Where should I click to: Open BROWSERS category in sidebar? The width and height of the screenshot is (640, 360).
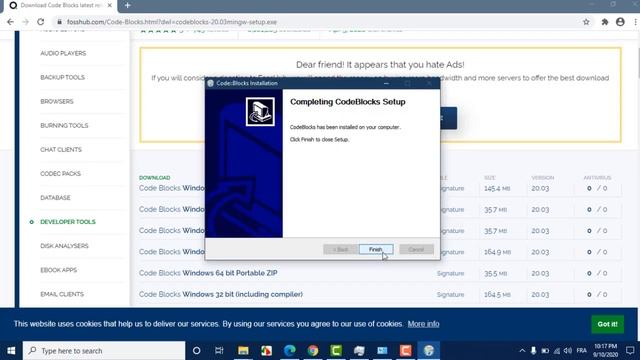coord(57,102)
